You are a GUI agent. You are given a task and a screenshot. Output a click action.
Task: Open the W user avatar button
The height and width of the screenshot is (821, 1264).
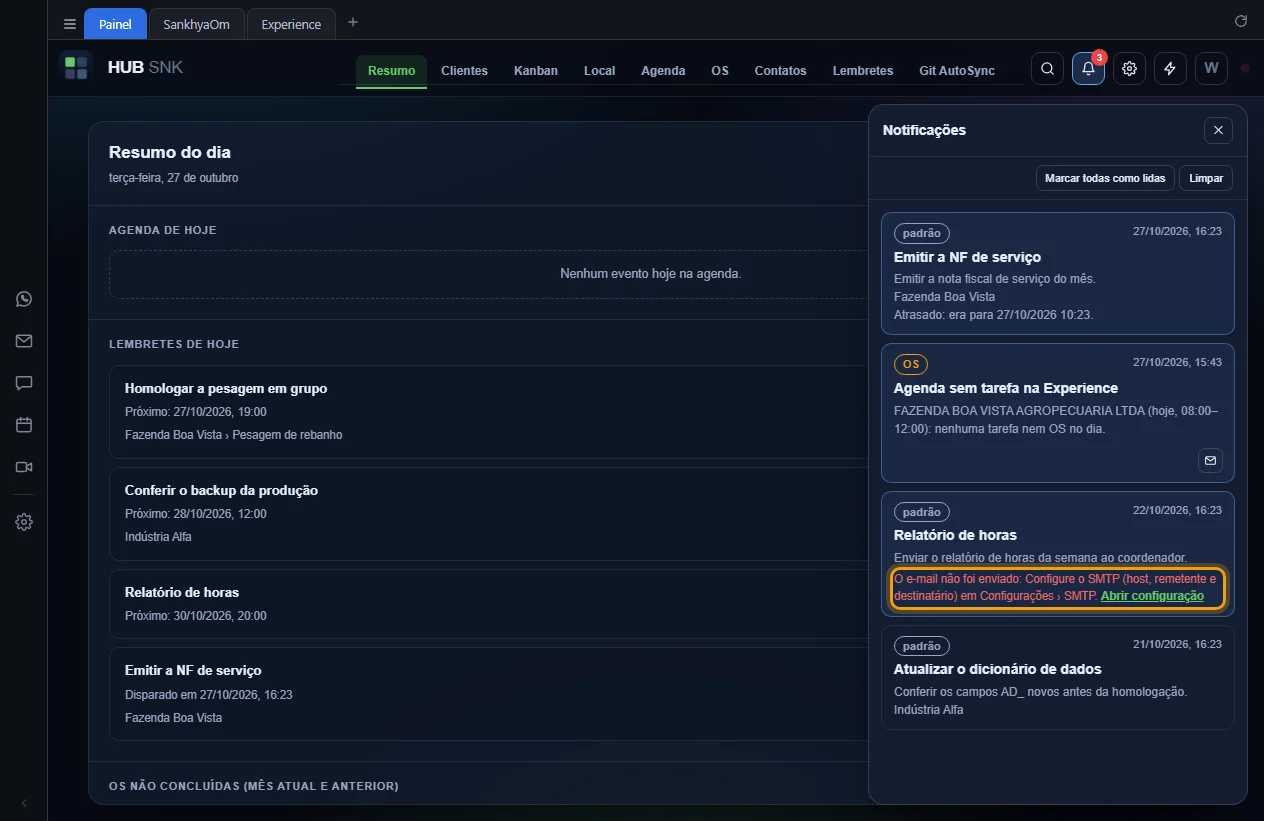point(1211,69)
